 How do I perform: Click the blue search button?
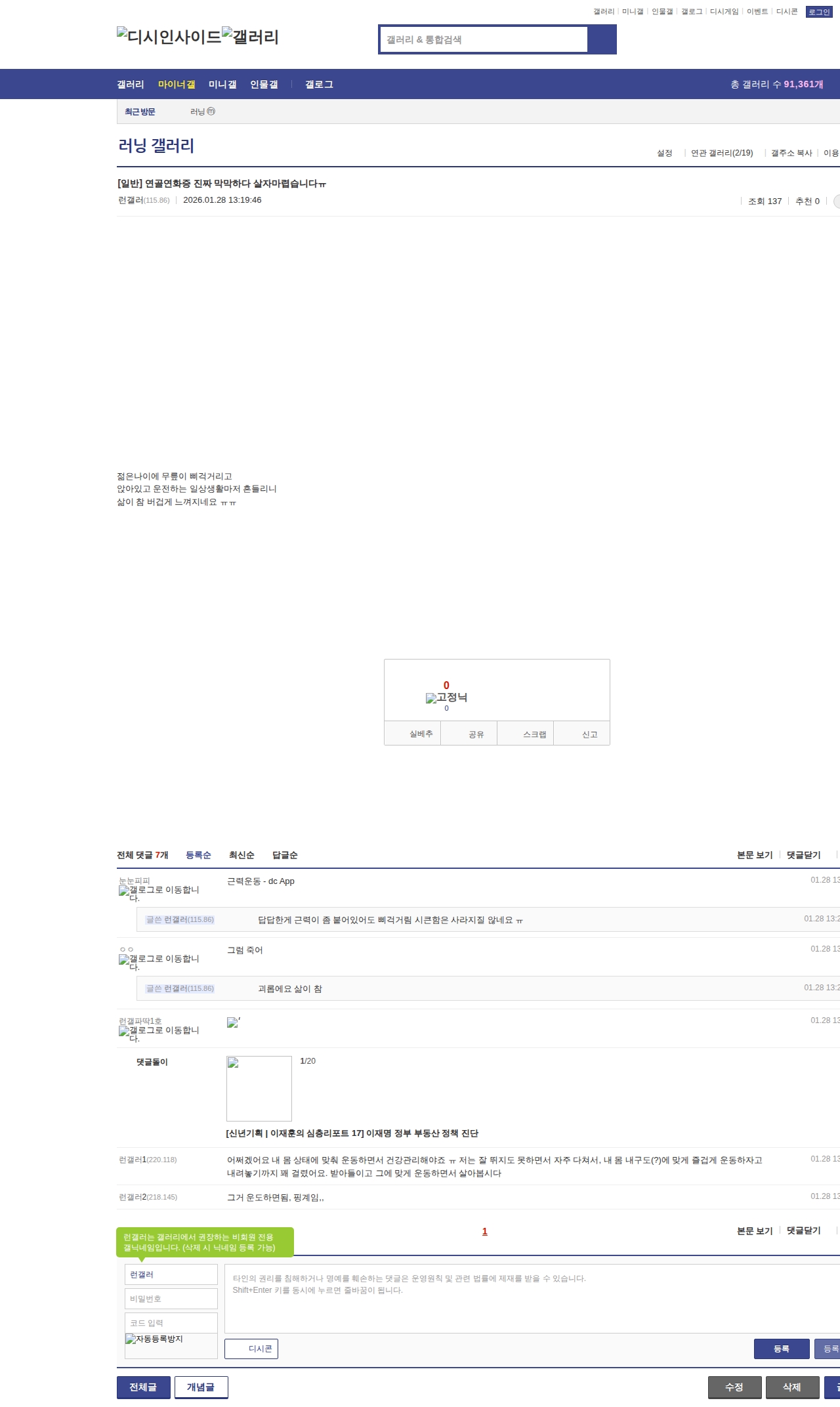click(x=602, y=39)
